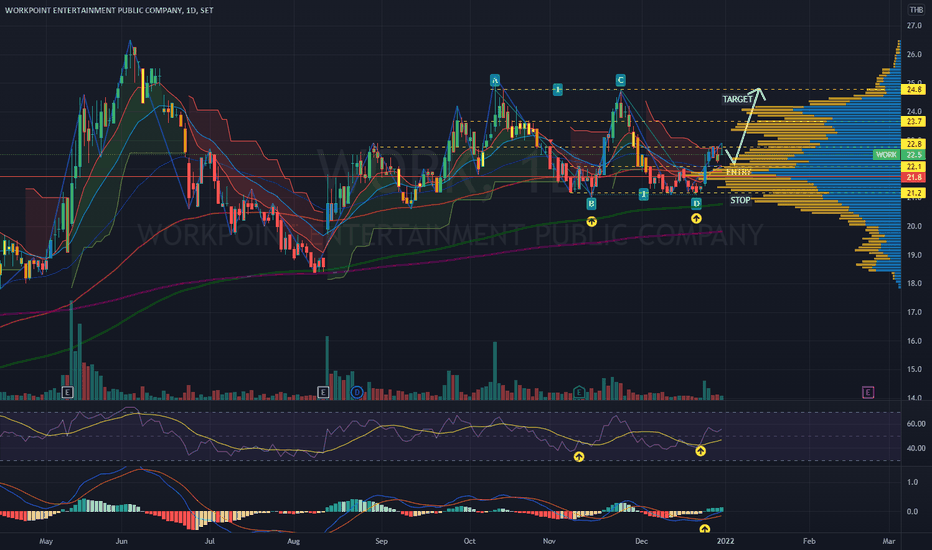This screenshot has height=550, width=932.
Task: Click the earnings E marker in August
Action: click(323, 392)
